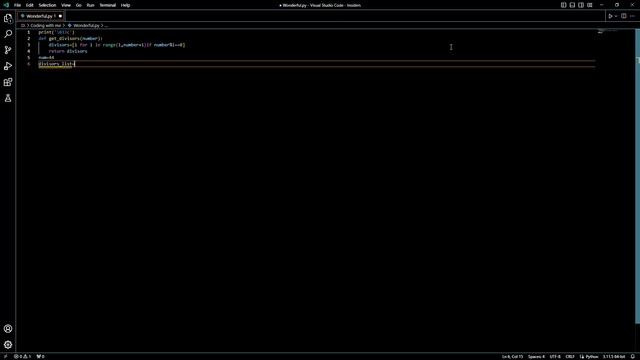Select the Python 3.11 interpreter version
The width and height of the screenshot is (640, 360).
613,356
